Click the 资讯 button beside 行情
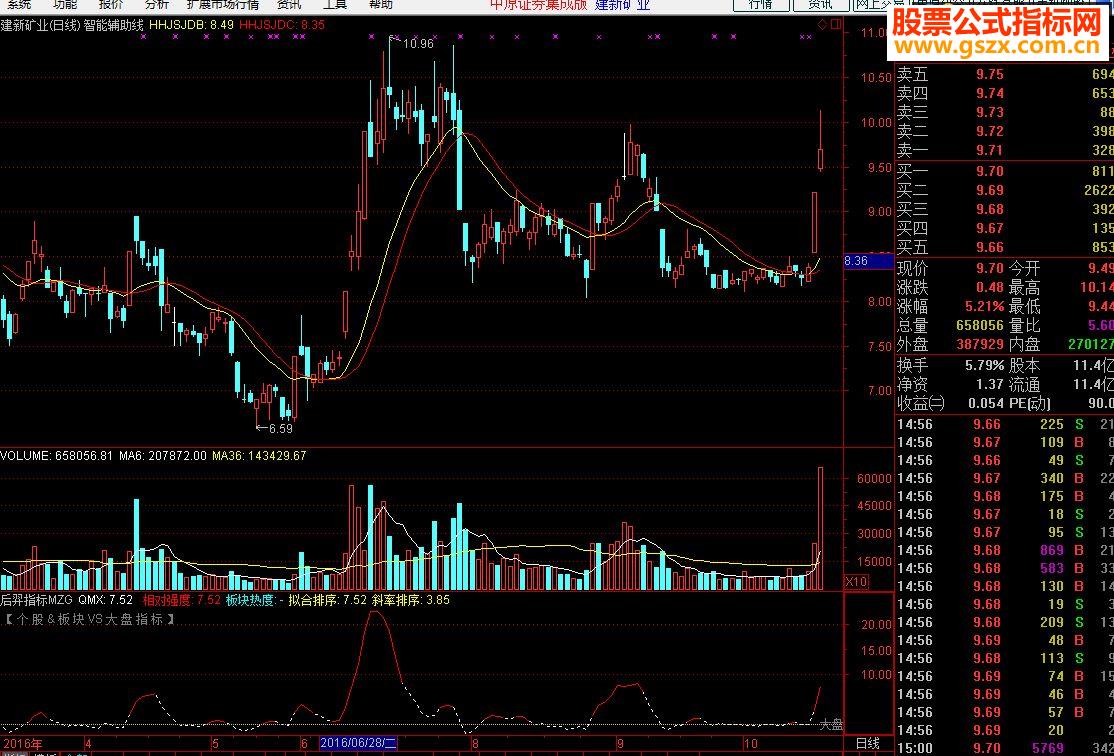 point(821,4)
